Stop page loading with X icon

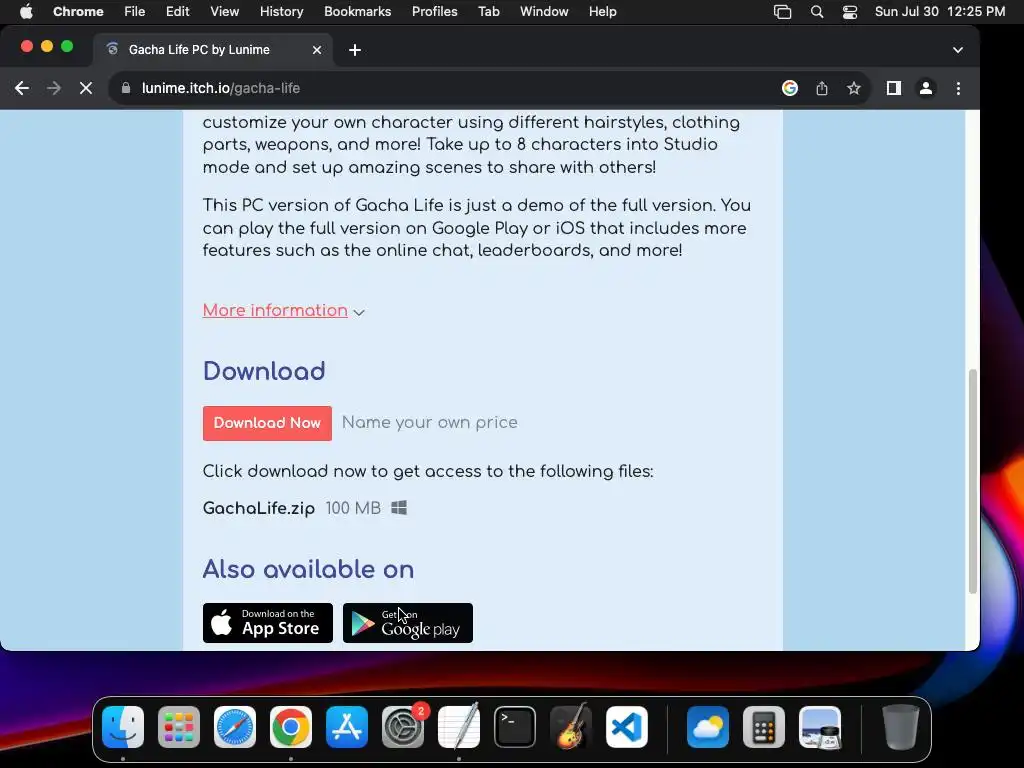(x=86, y=88)
